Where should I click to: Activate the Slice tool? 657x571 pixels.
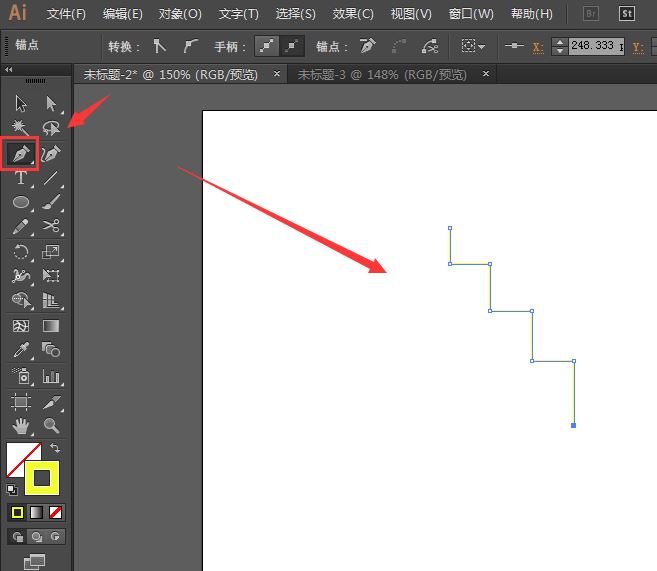[51, 402]
